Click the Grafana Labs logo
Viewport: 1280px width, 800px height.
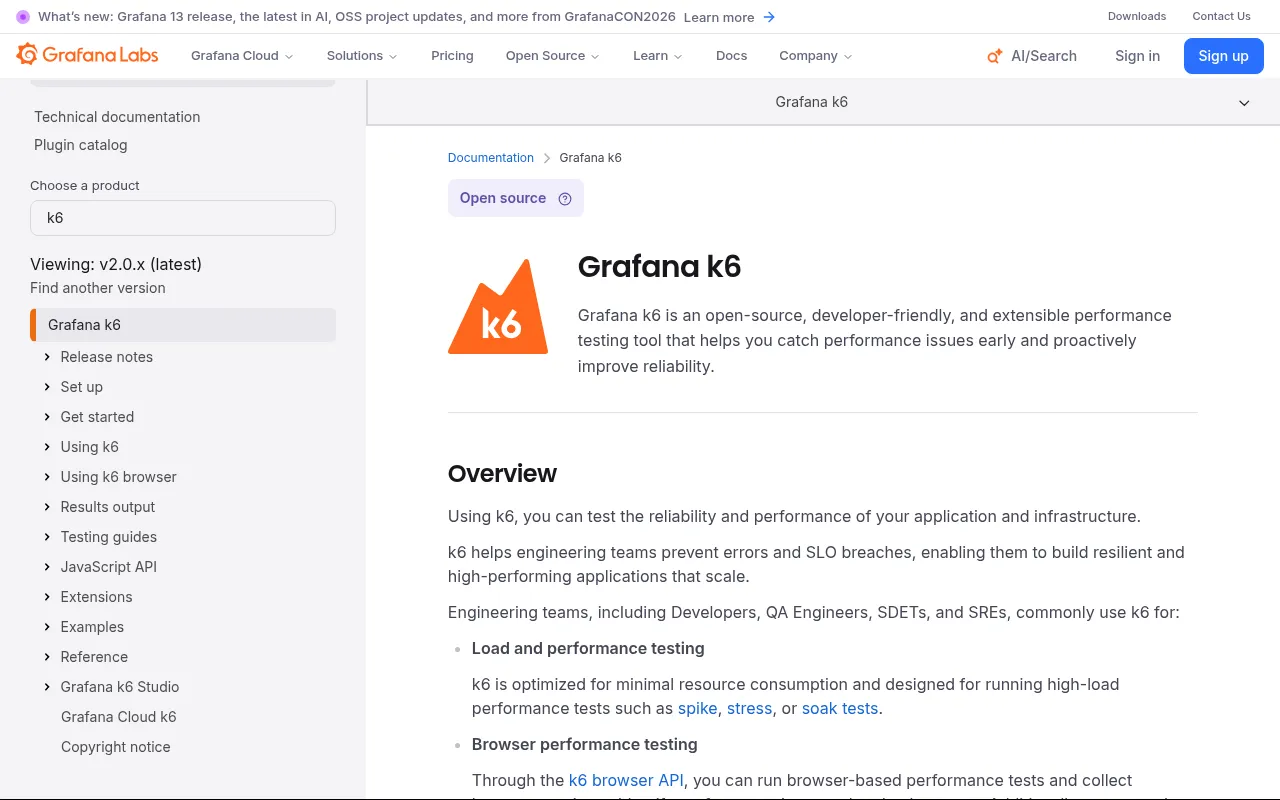[87, 55]
